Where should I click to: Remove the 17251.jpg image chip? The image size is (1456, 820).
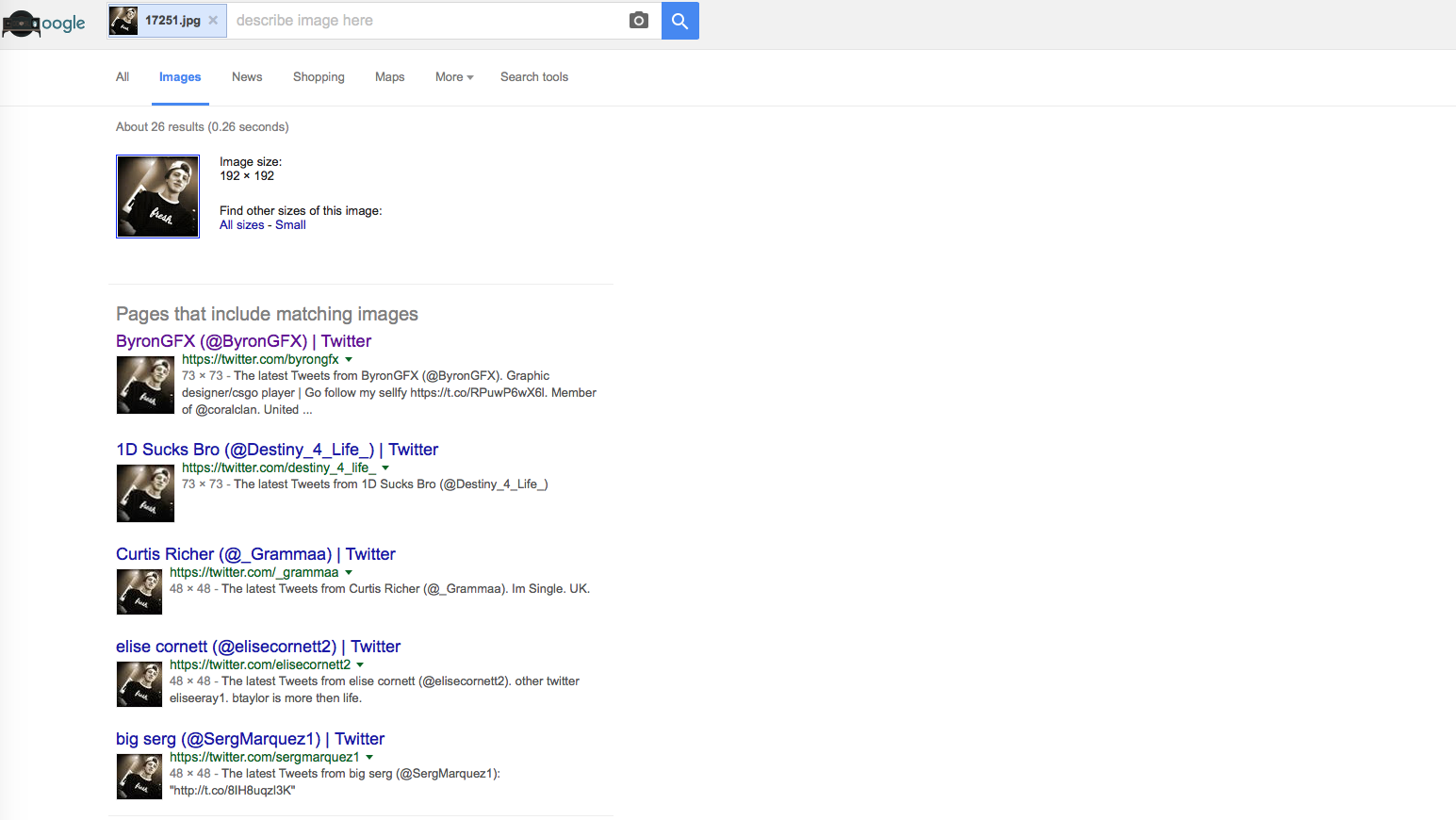pos(213,20)
